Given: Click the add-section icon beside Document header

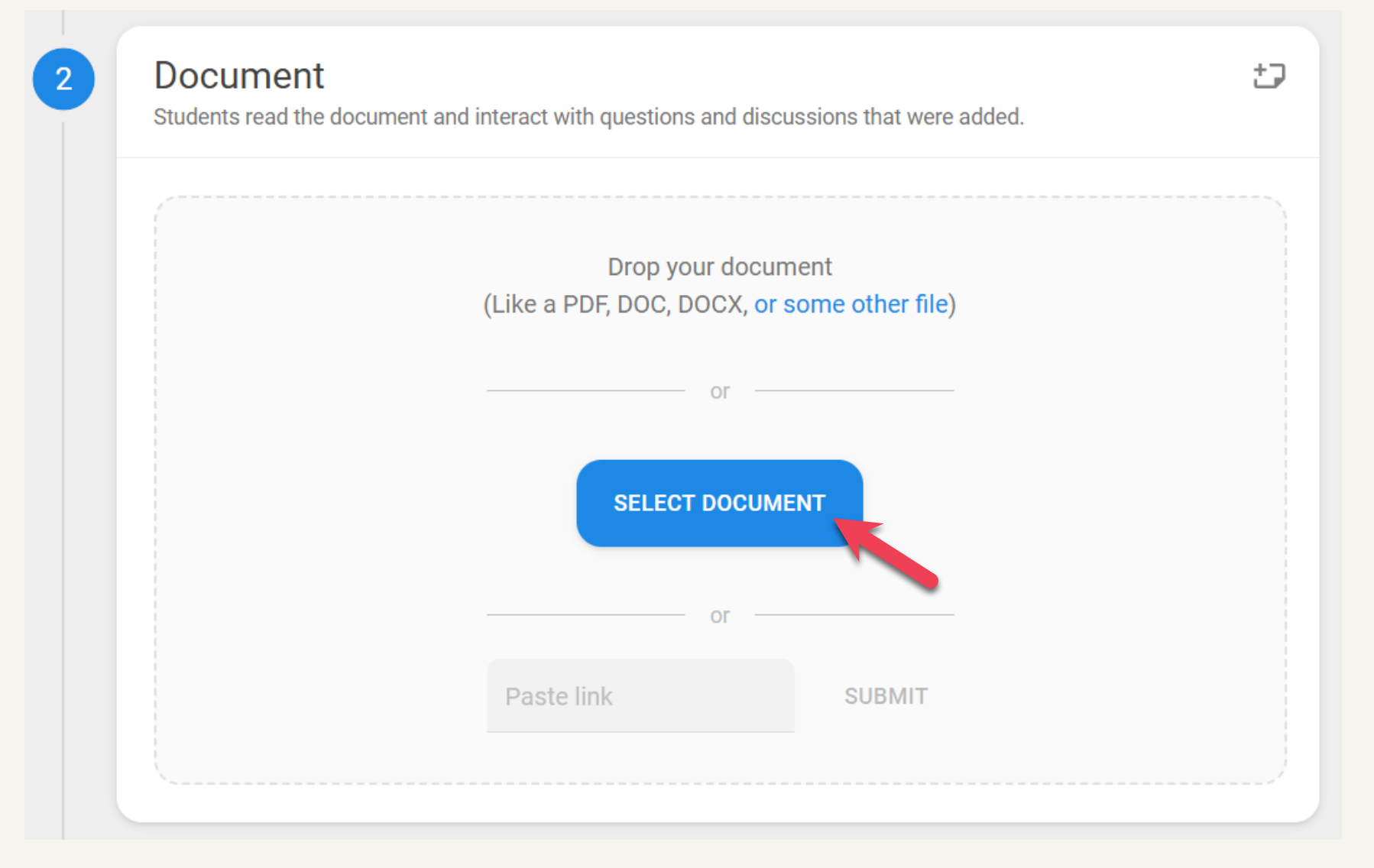Looking at the screenshot, I should click(x=1269, y=76).
